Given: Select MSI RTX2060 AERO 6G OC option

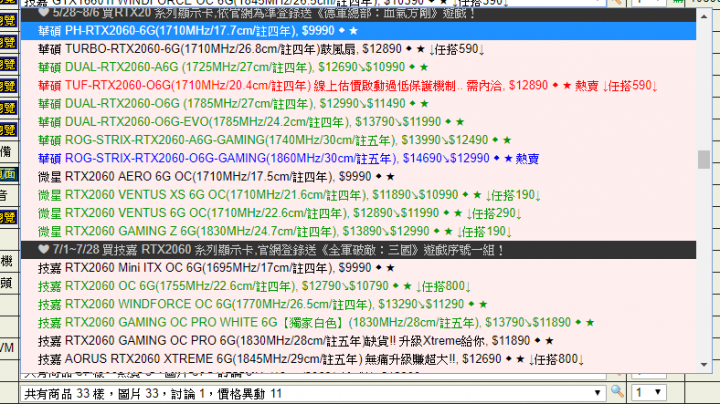Looking at the screenshot, I should click(x=358, y=177).
